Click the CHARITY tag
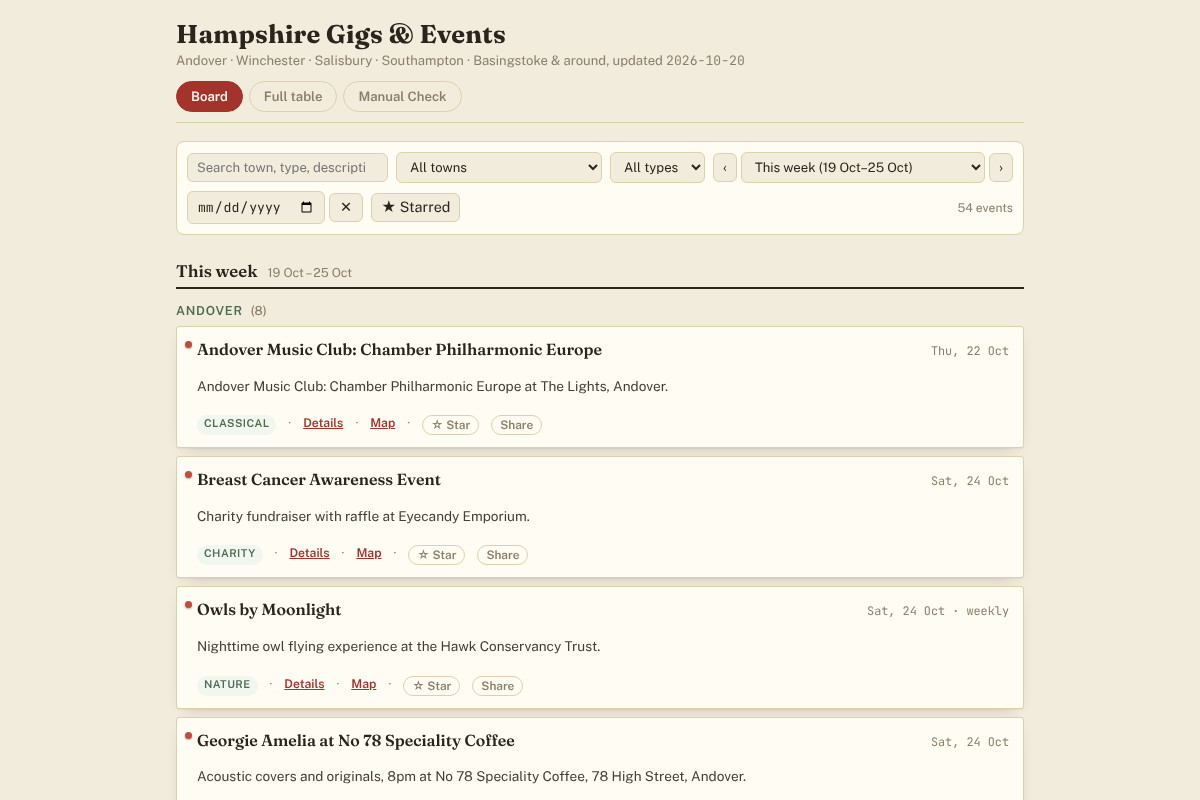The image size is (1200, 800). point(230,554)
